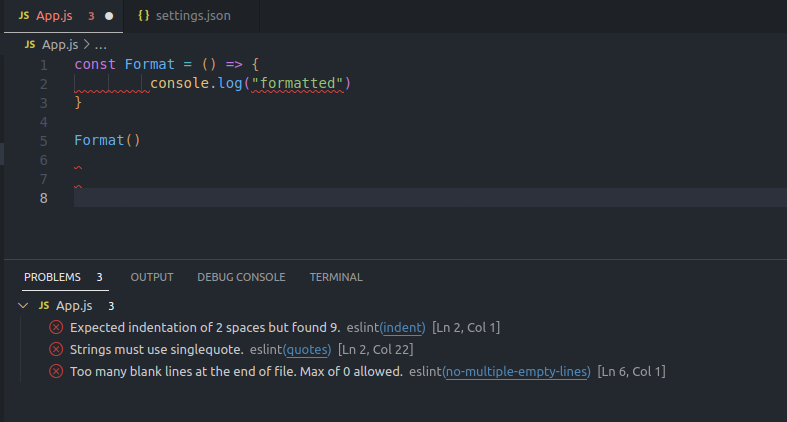
Task: Follow the no-multiple-empty-lines rule link
Action: 517,371
